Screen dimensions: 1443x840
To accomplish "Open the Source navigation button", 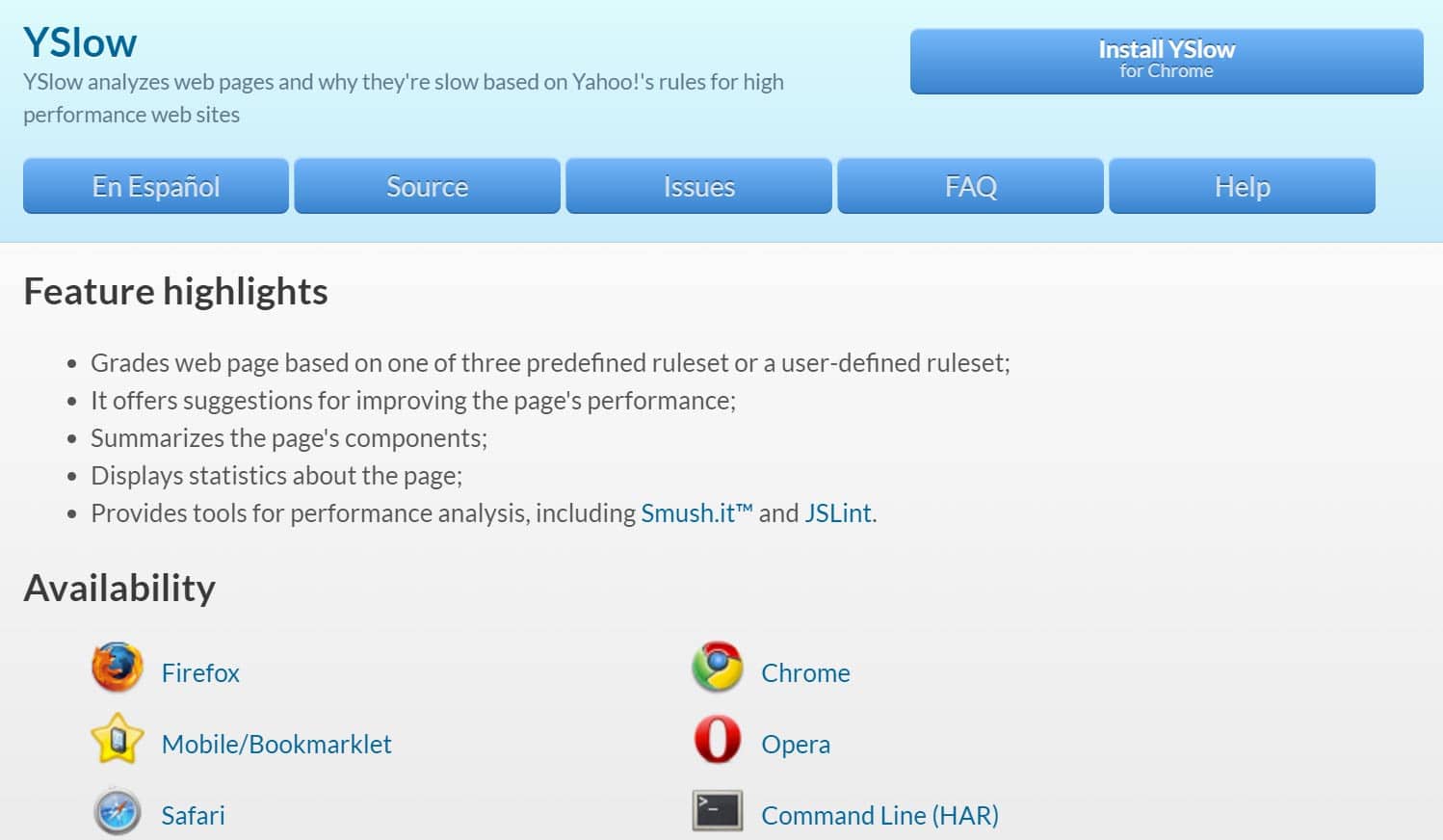I will [x=428, y=186].
